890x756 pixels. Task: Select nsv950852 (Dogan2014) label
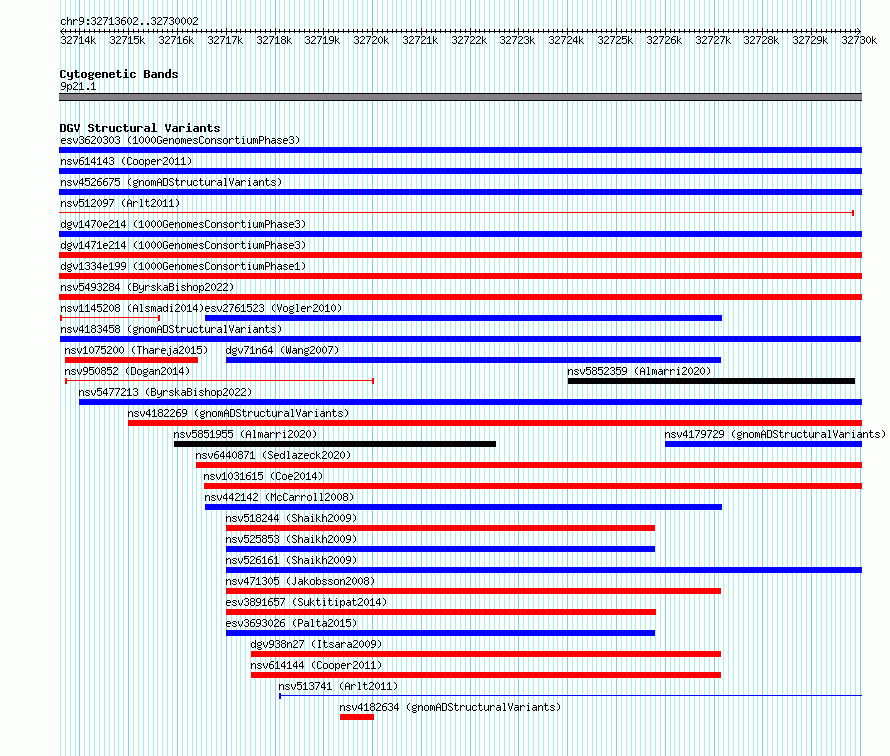click(127, 371)
